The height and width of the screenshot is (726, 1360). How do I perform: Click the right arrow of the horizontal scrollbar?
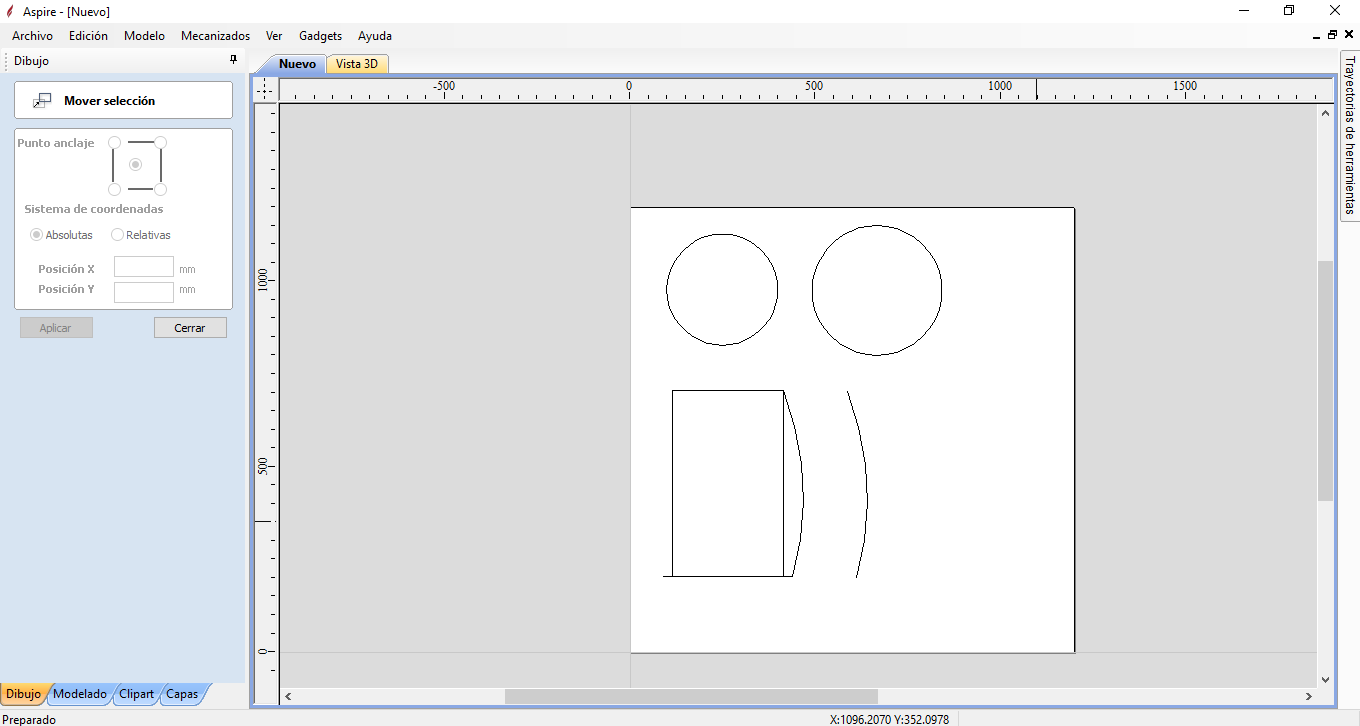click(1308, 696)
